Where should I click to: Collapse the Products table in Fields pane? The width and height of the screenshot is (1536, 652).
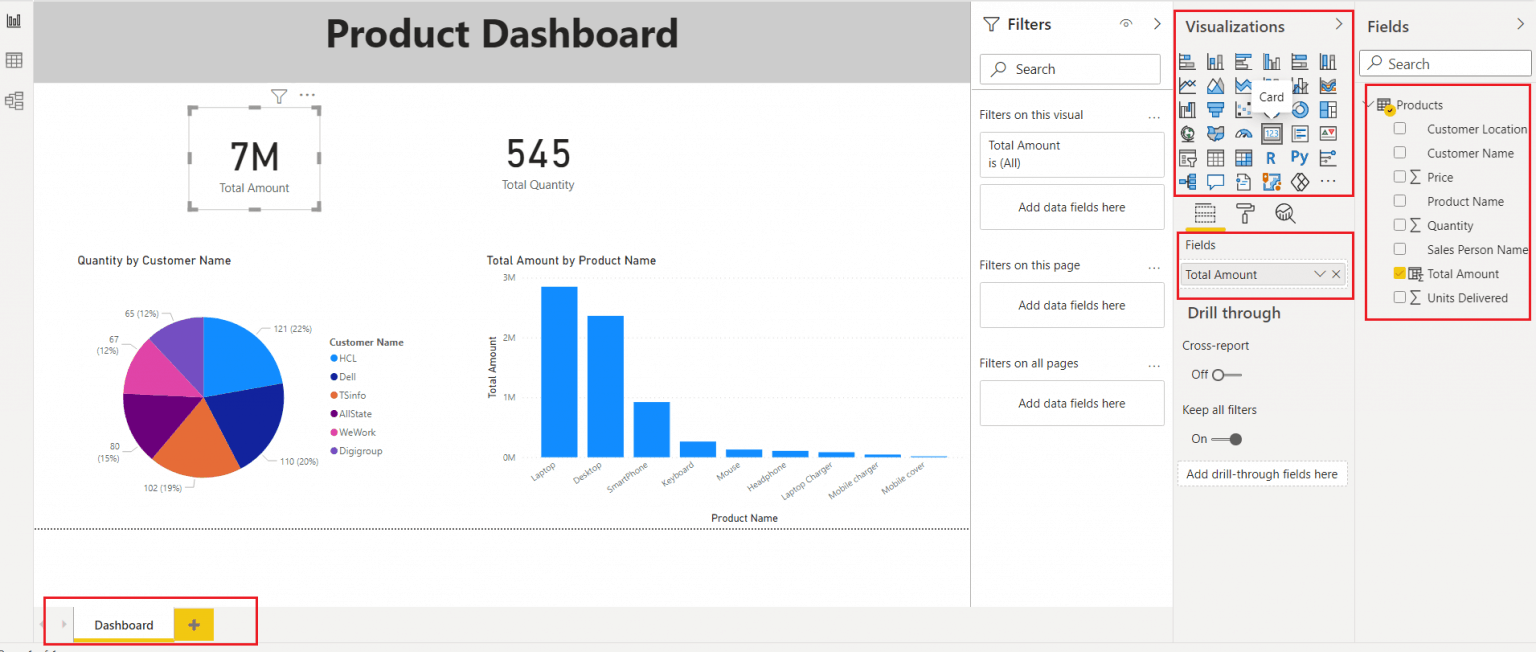coord(1367,104)
